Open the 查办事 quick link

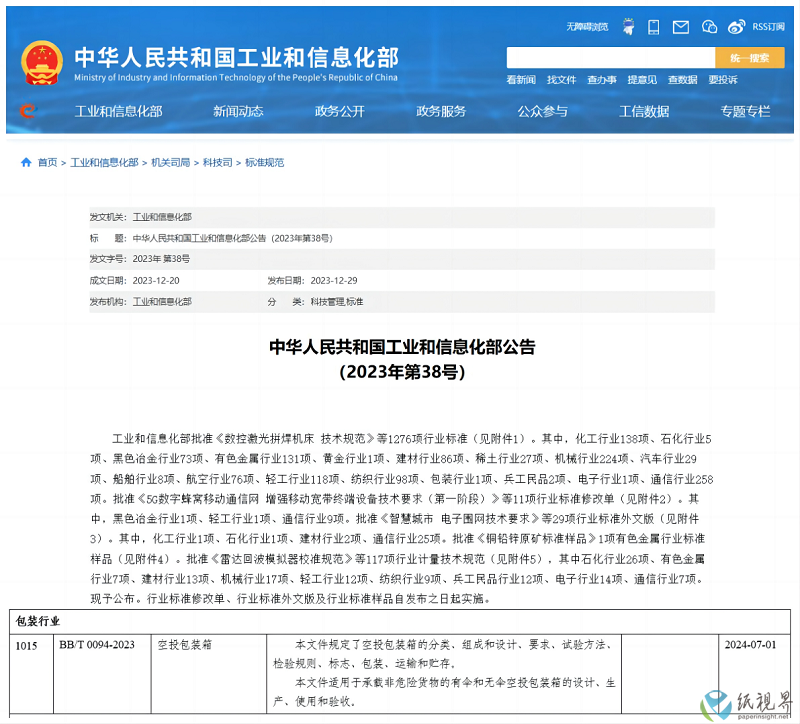point(602,80)
